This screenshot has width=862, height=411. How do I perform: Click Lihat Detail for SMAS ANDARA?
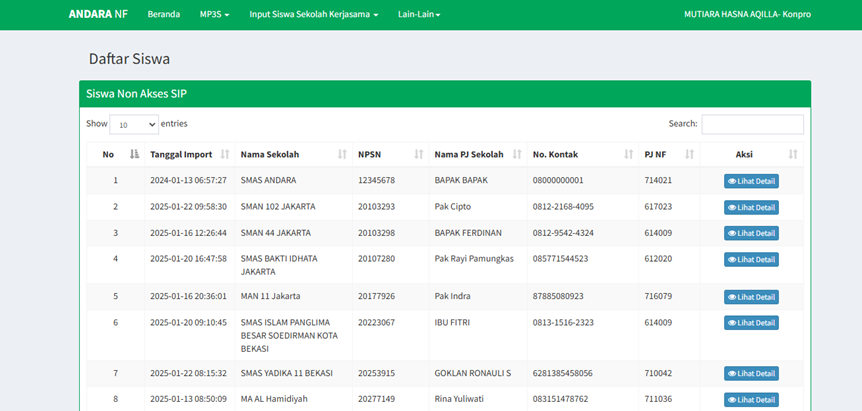(751, 181)
